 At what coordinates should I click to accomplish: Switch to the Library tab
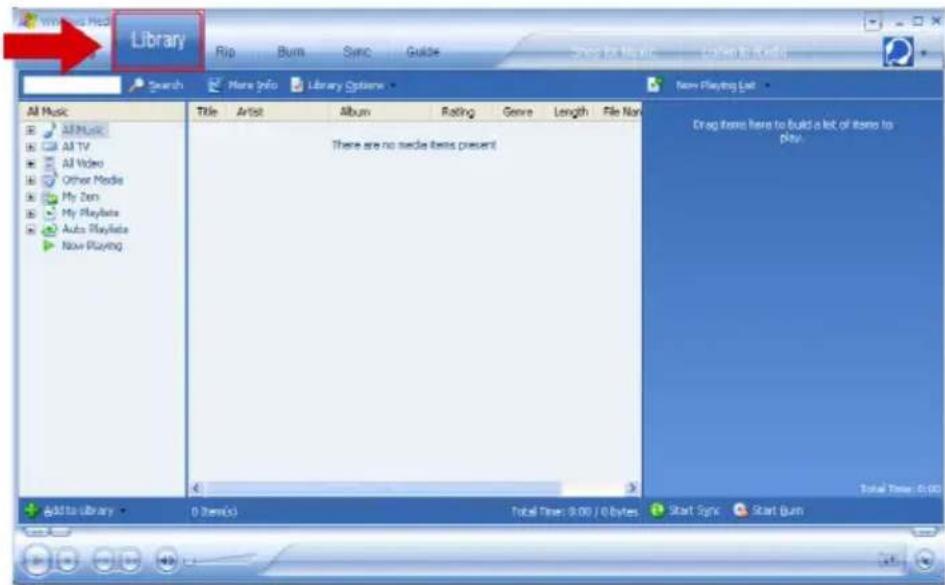[x=158, y=40]
